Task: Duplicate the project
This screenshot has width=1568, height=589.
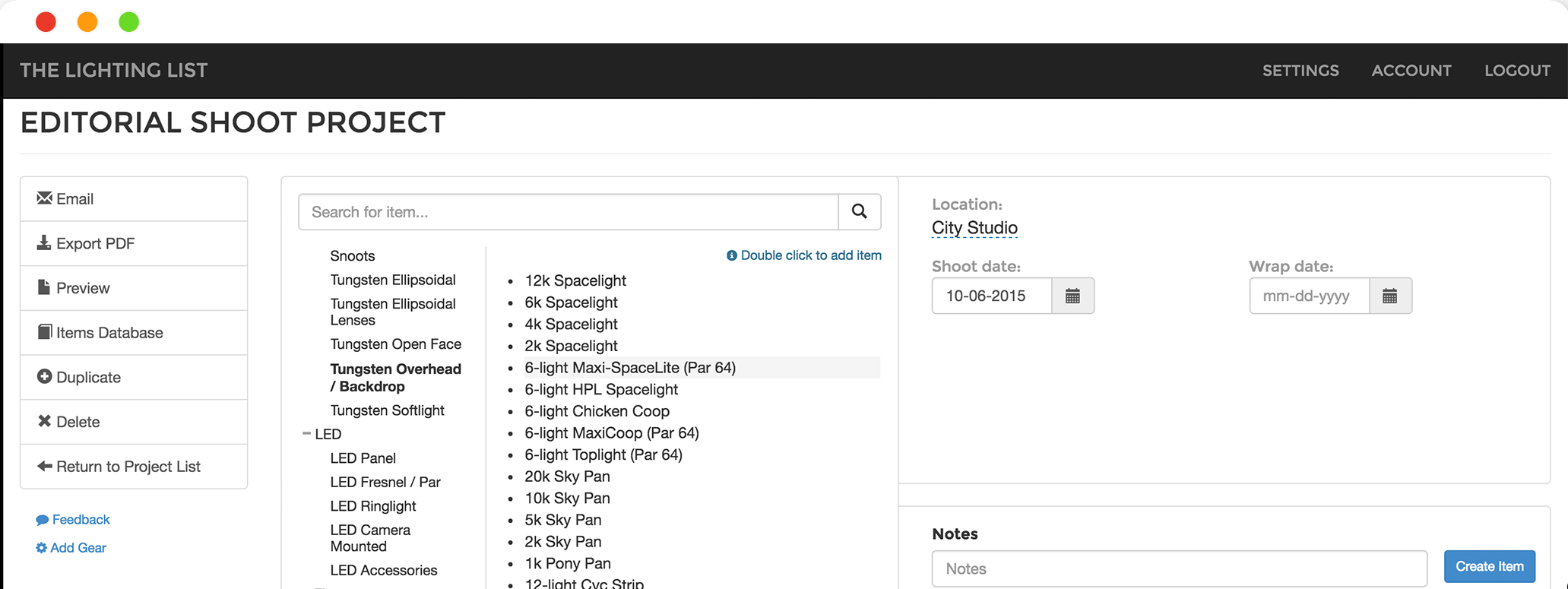Action: pos(134,377)
